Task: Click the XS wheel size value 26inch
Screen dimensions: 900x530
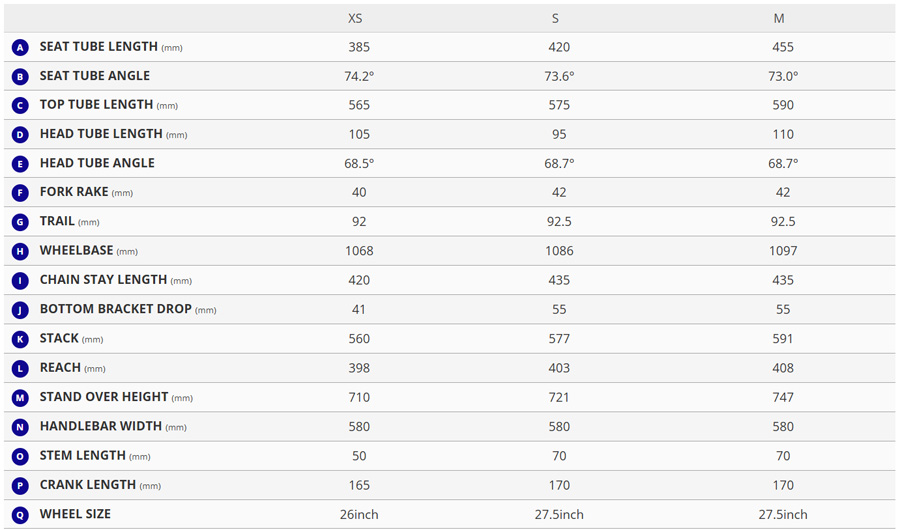Action: point(359,514)
